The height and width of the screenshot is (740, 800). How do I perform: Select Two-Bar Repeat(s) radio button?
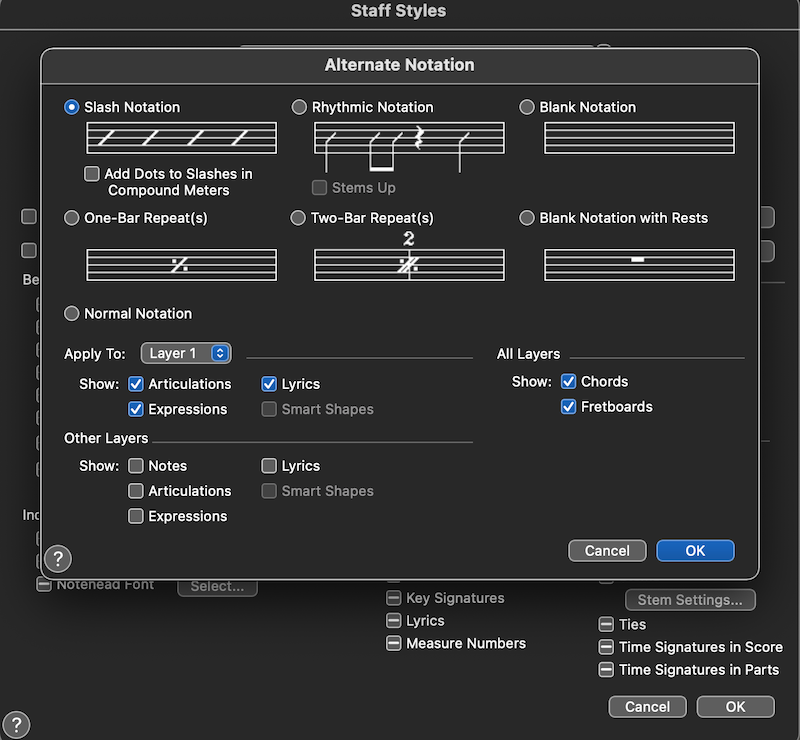tap(299, 218)
